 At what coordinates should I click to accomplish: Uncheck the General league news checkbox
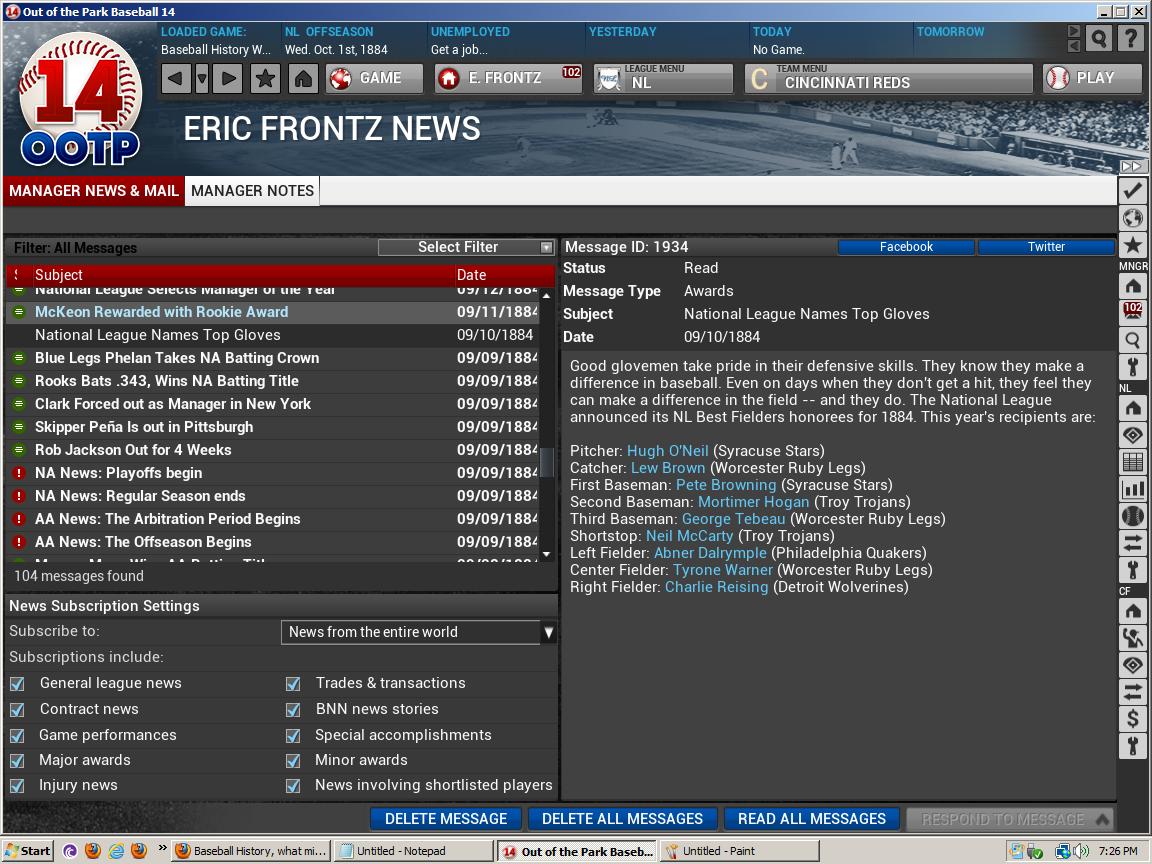[17, 684]
